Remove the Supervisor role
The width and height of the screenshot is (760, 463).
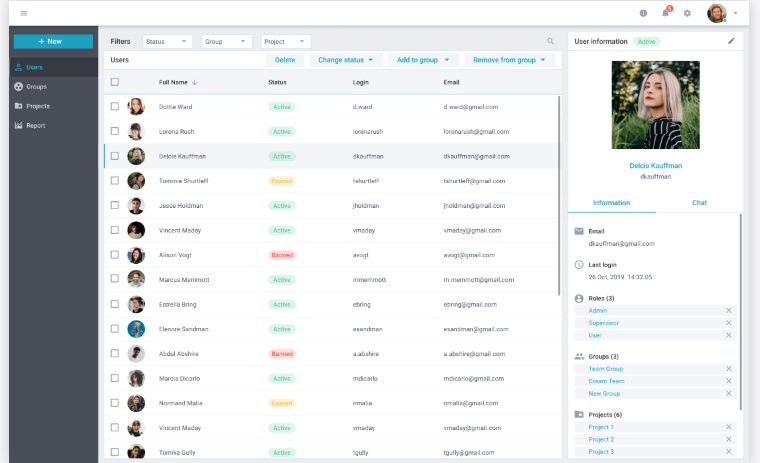tap(728, 323)
